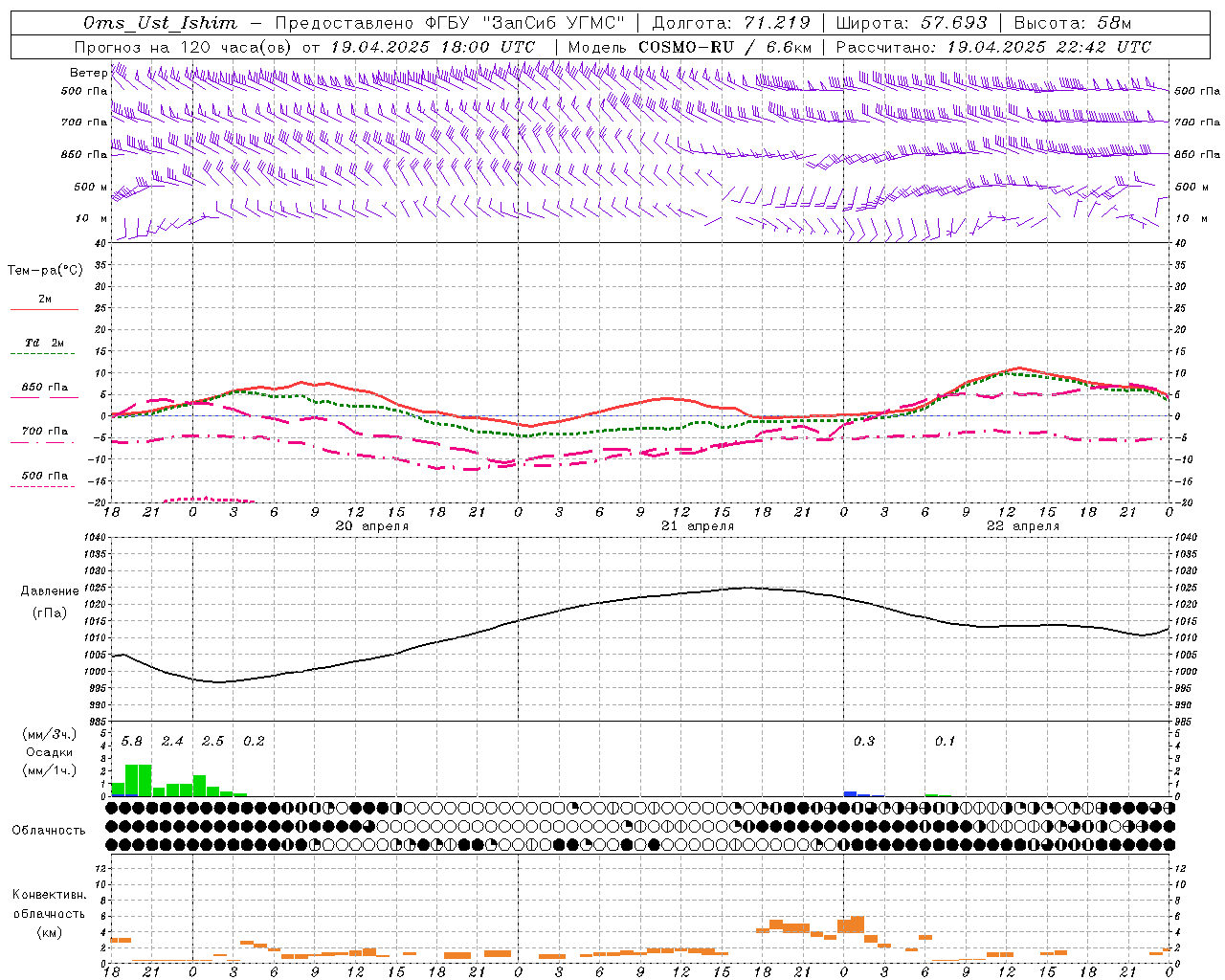This screenshot has height=980, width=1225.
Task: Click the '2.4' three-hour precipitation value
Action: click(172, 742)
